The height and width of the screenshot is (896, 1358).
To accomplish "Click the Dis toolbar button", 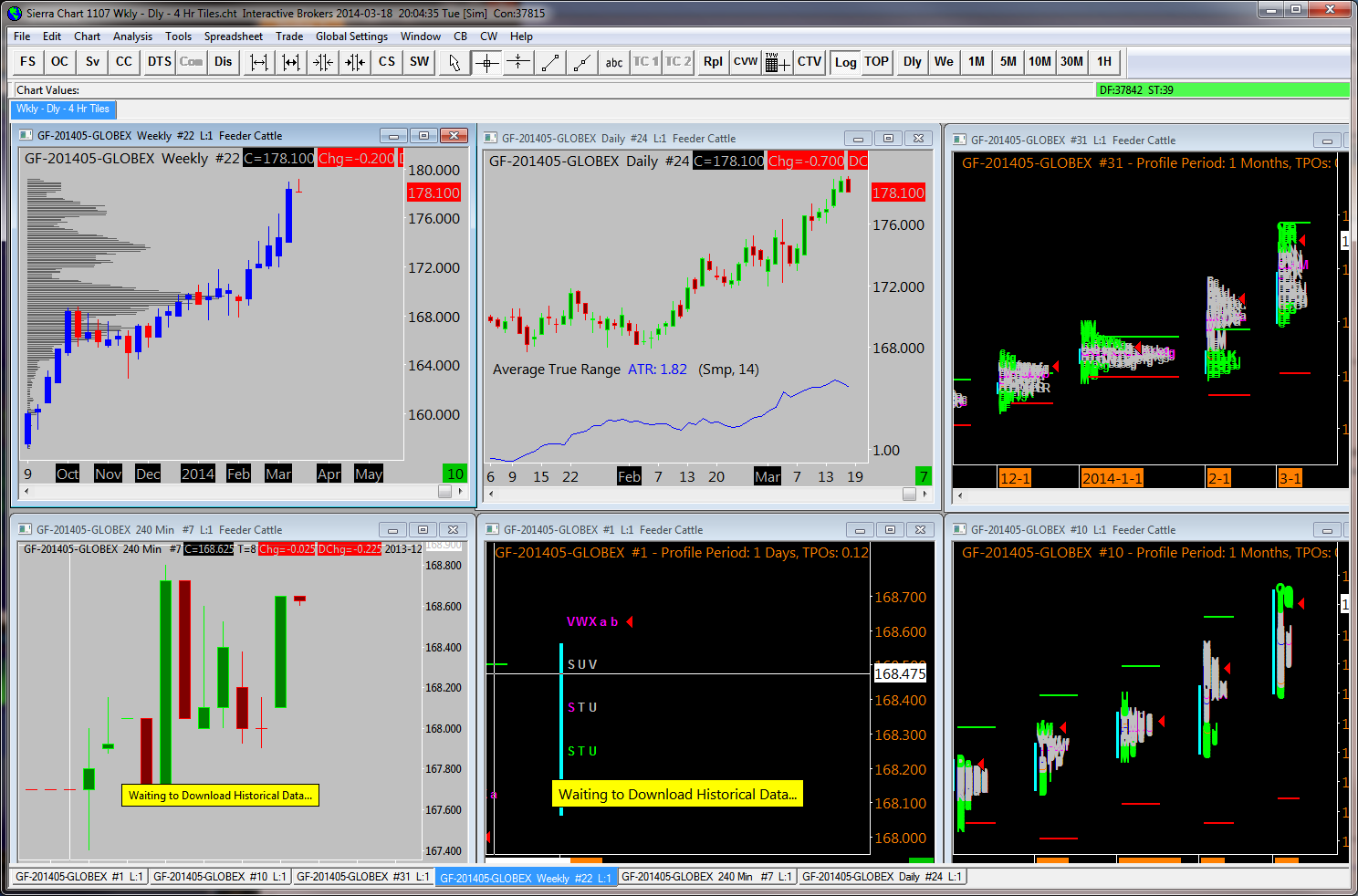I will click(224, 62).
